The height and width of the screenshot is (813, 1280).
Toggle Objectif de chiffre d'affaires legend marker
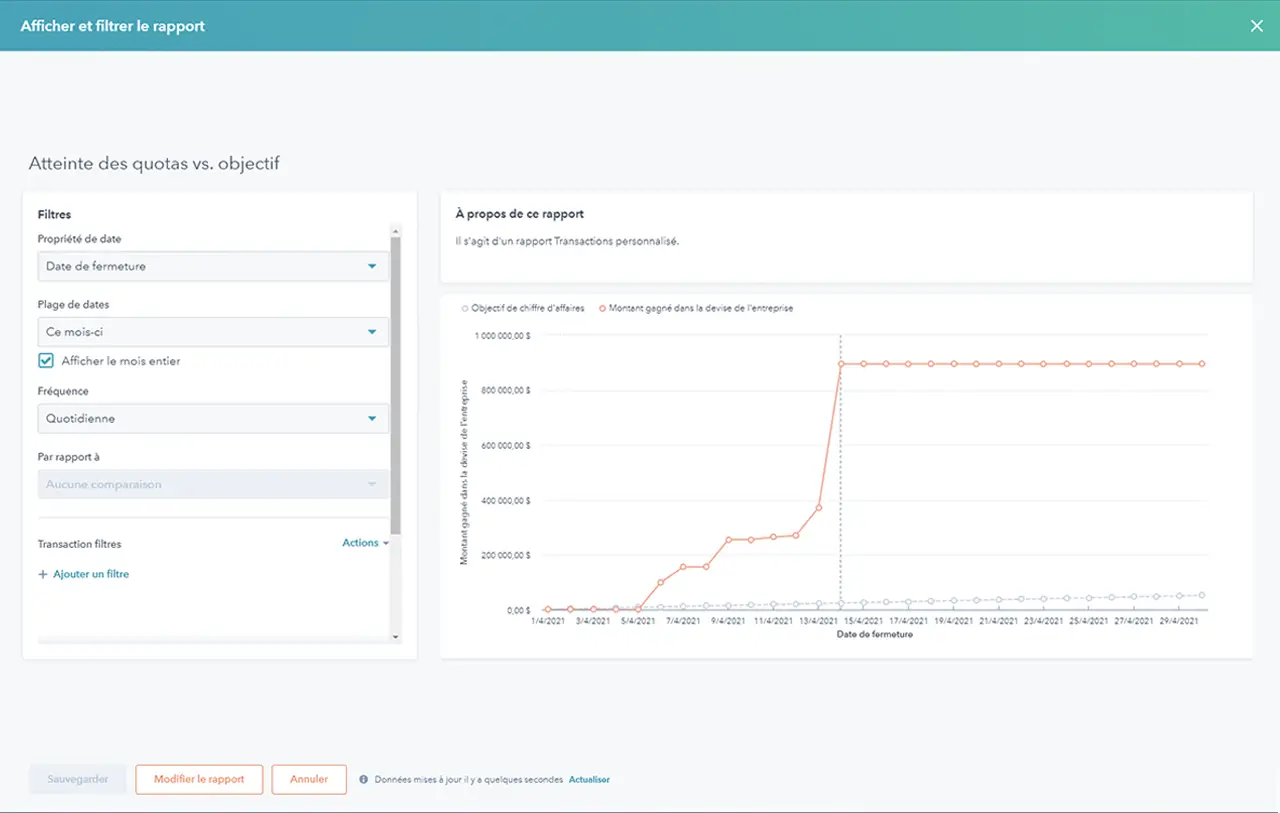(x=464, y=309)
